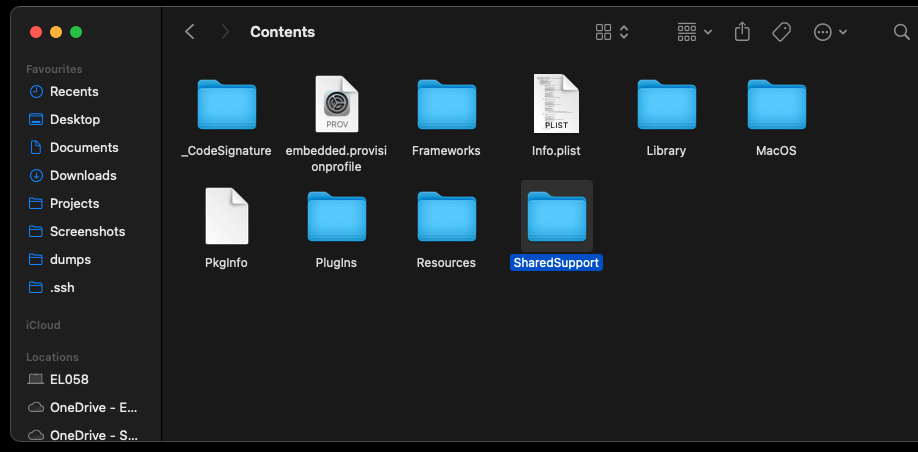Go to Downloads in the sidebar
The width and height of the screenshot is (918, 452).
pyautogui.click(x=83, y=175)
